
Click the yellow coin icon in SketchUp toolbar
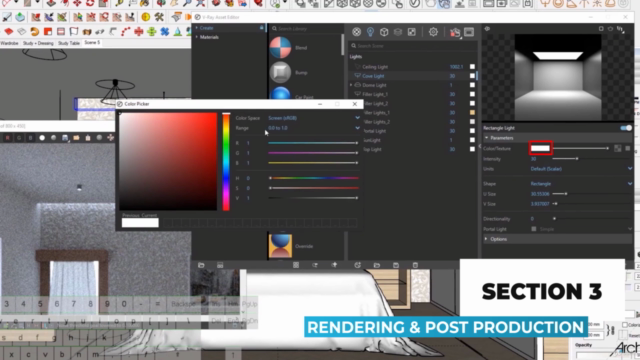(x=146, y=17)
